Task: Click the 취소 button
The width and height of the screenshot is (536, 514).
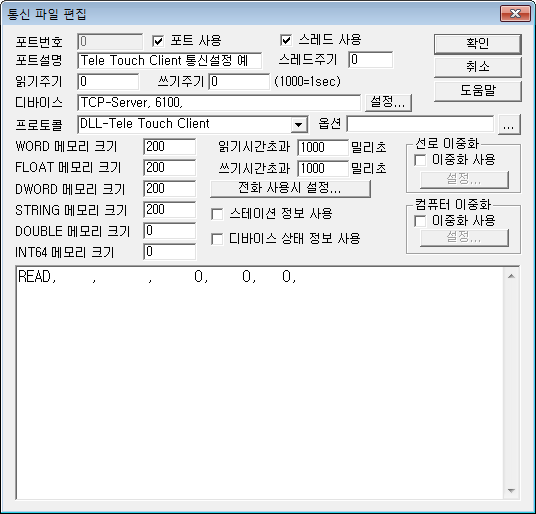Action: point(478,67)
